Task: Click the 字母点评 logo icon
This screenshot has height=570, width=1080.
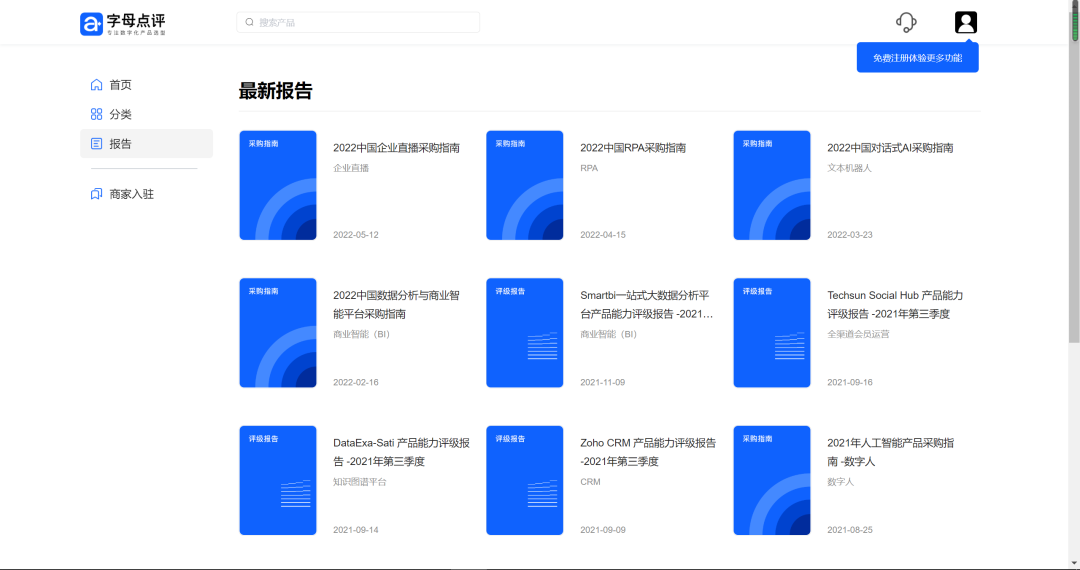Action: (x=91, y=23)
